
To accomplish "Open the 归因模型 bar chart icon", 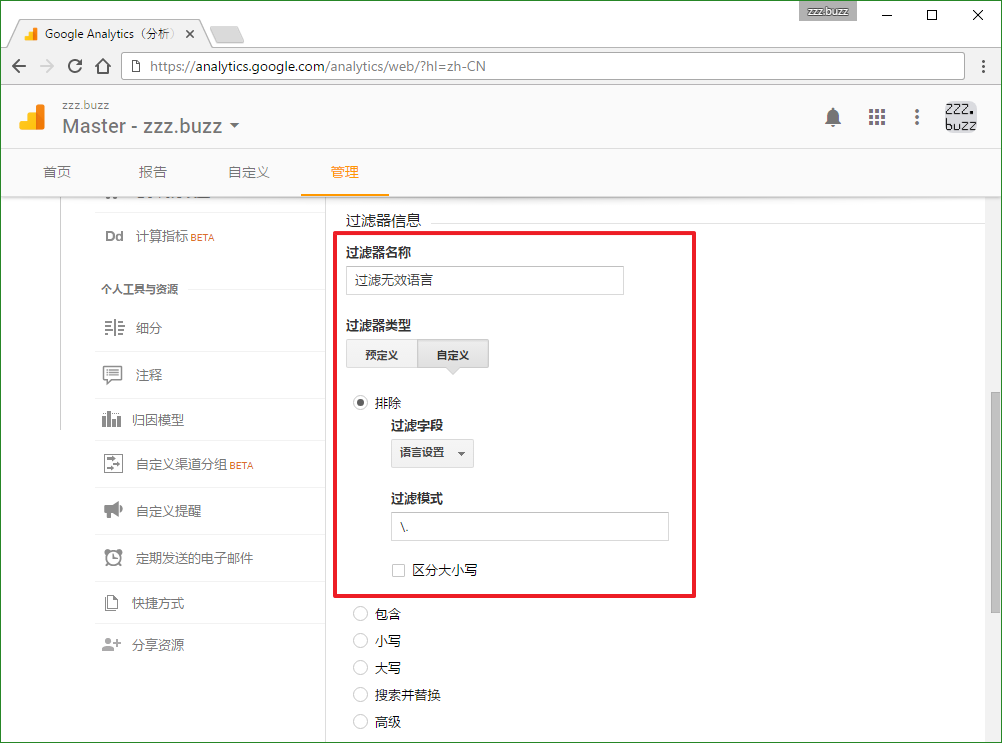I will point(111,419).
